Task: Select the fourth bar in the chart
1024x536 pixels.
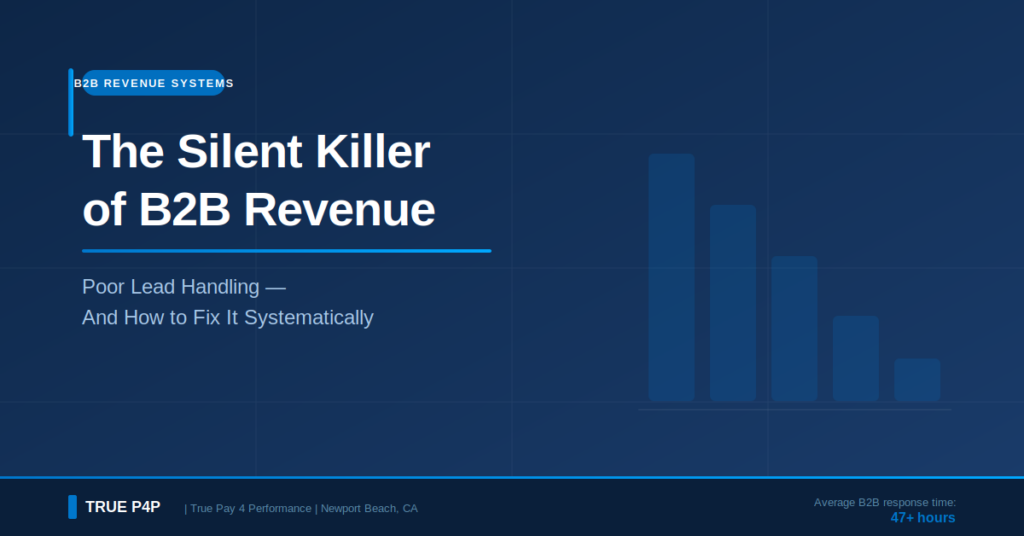Action: pos(855,358)
